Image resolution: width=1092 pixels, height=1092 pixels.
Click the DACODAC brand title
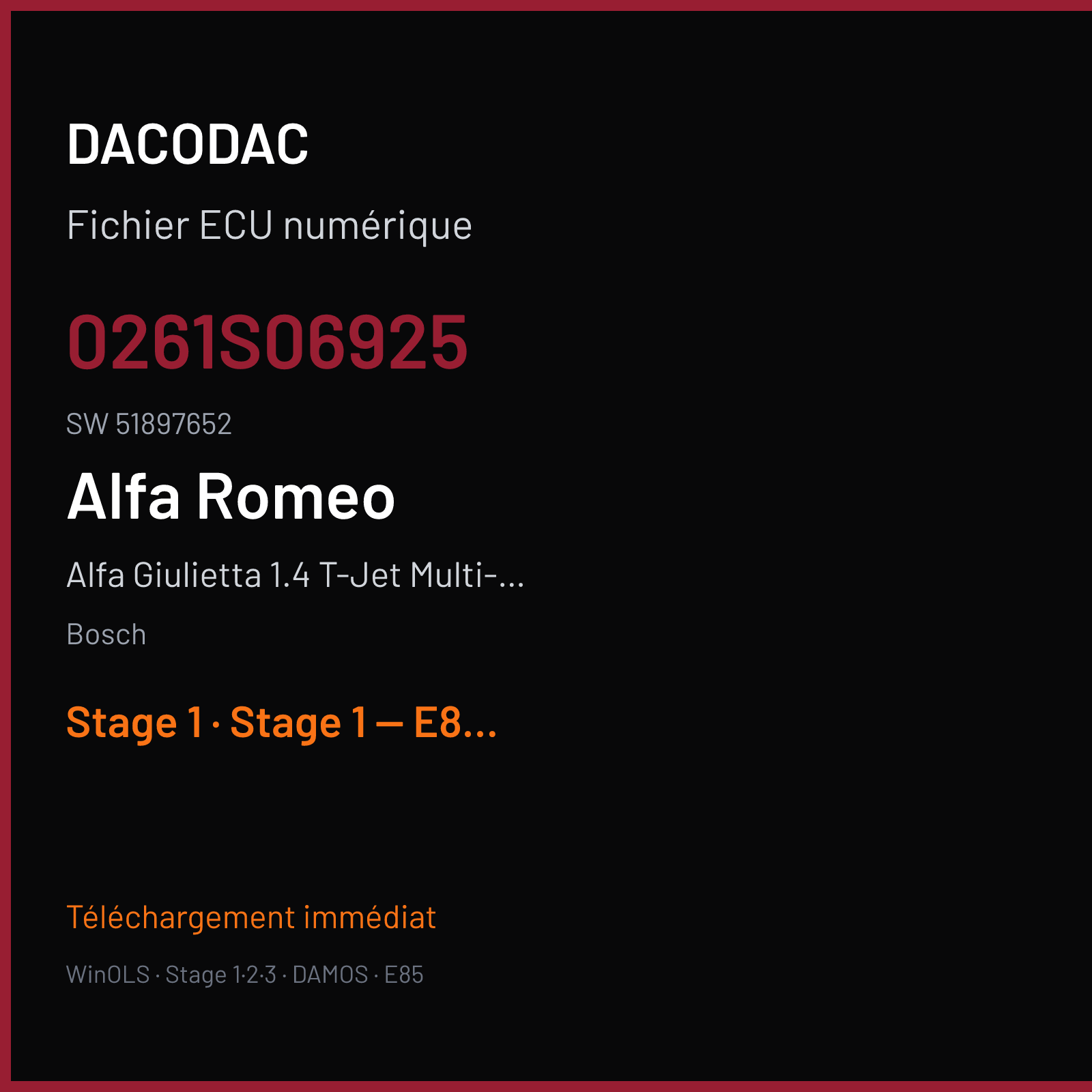pyautogui.click(x=188, y=144)
